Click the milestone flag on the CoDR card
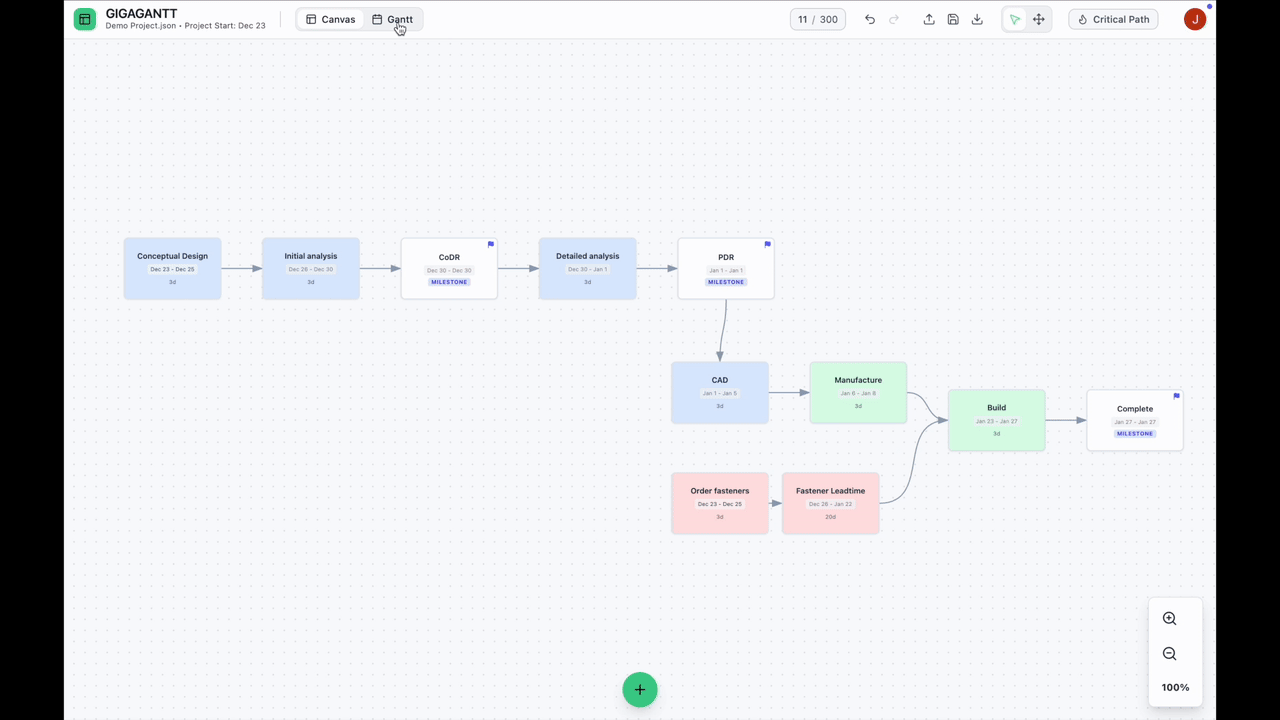 click(490, 244)
